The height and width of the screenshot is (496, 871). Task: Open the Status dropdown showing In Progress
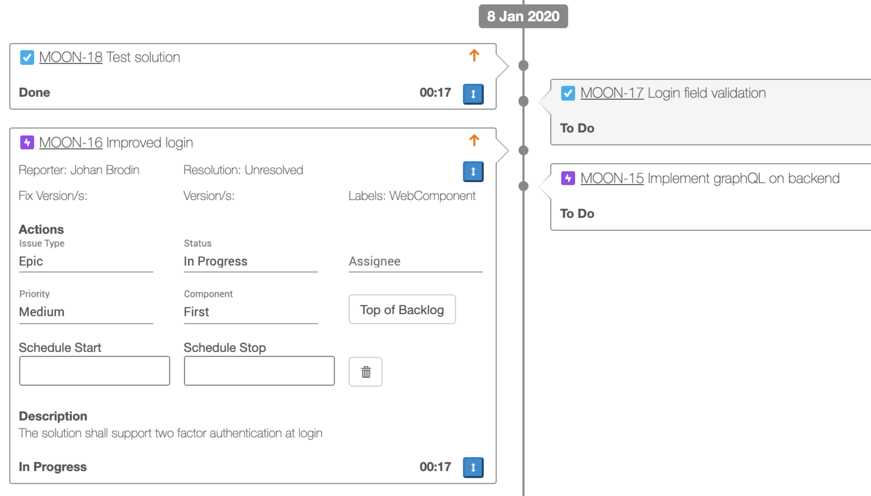pyautogui.click(x=250, y=261)
